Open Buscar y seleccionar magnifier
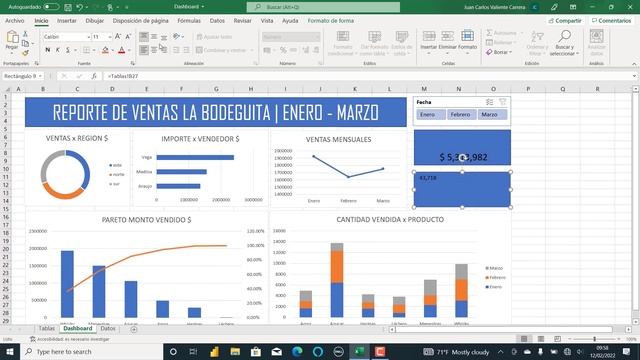The height and width of the screenshot is (360, 640). coord(564,42)
